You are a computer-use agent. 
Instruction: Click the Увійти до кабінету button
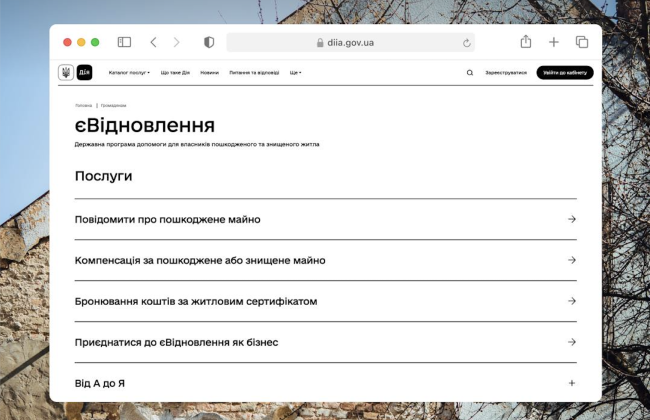(x=564, y=73)
